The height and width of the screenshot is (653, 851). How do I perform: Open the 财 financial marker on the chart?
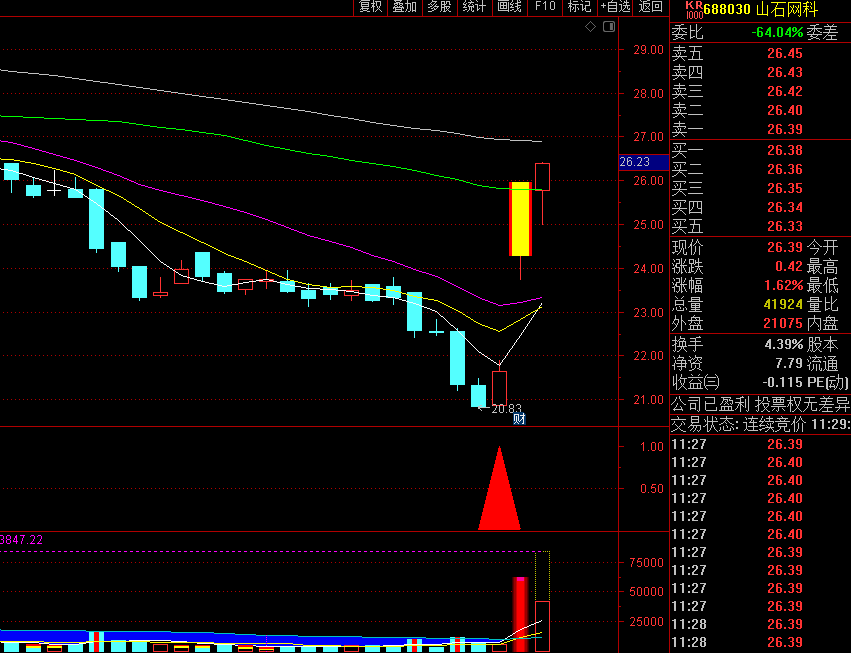[519, 419]
